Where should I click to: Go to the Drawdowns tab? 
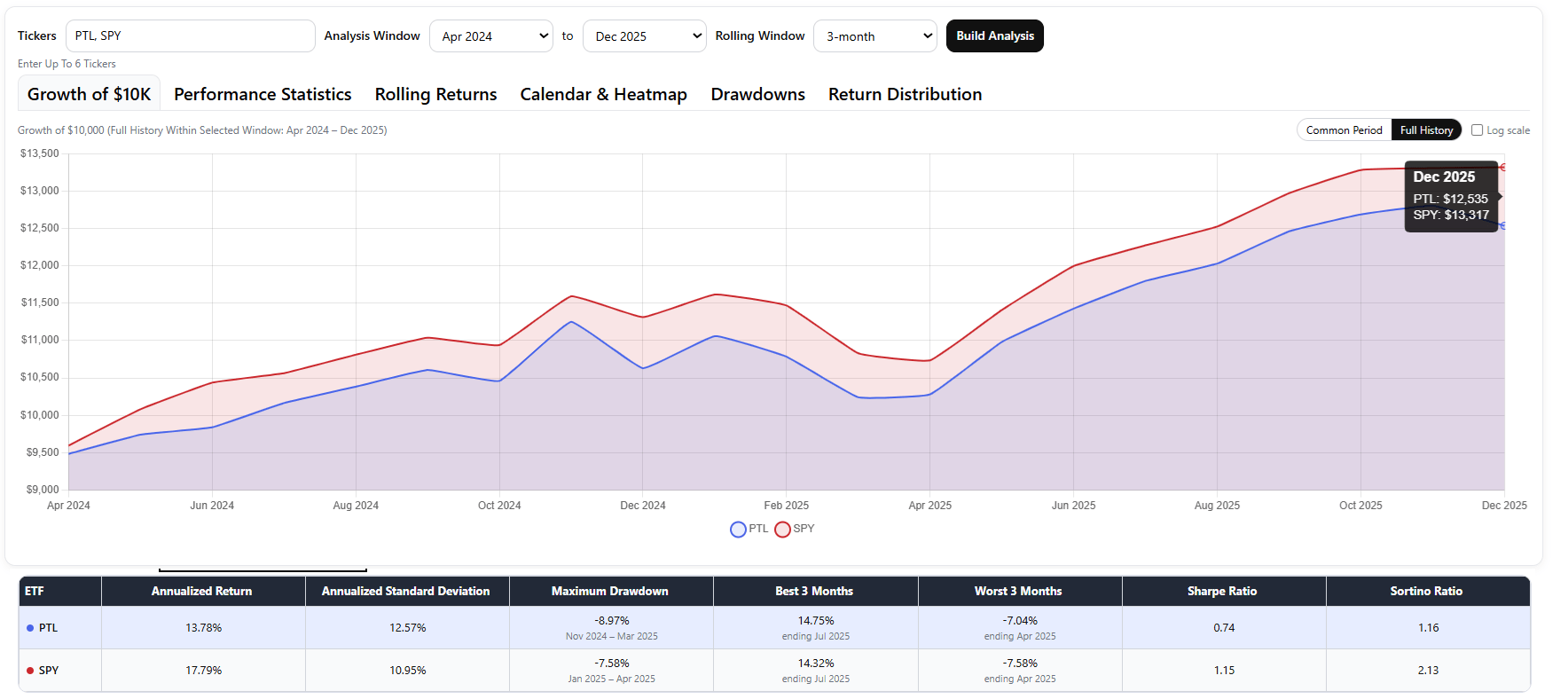click(757, 94)
